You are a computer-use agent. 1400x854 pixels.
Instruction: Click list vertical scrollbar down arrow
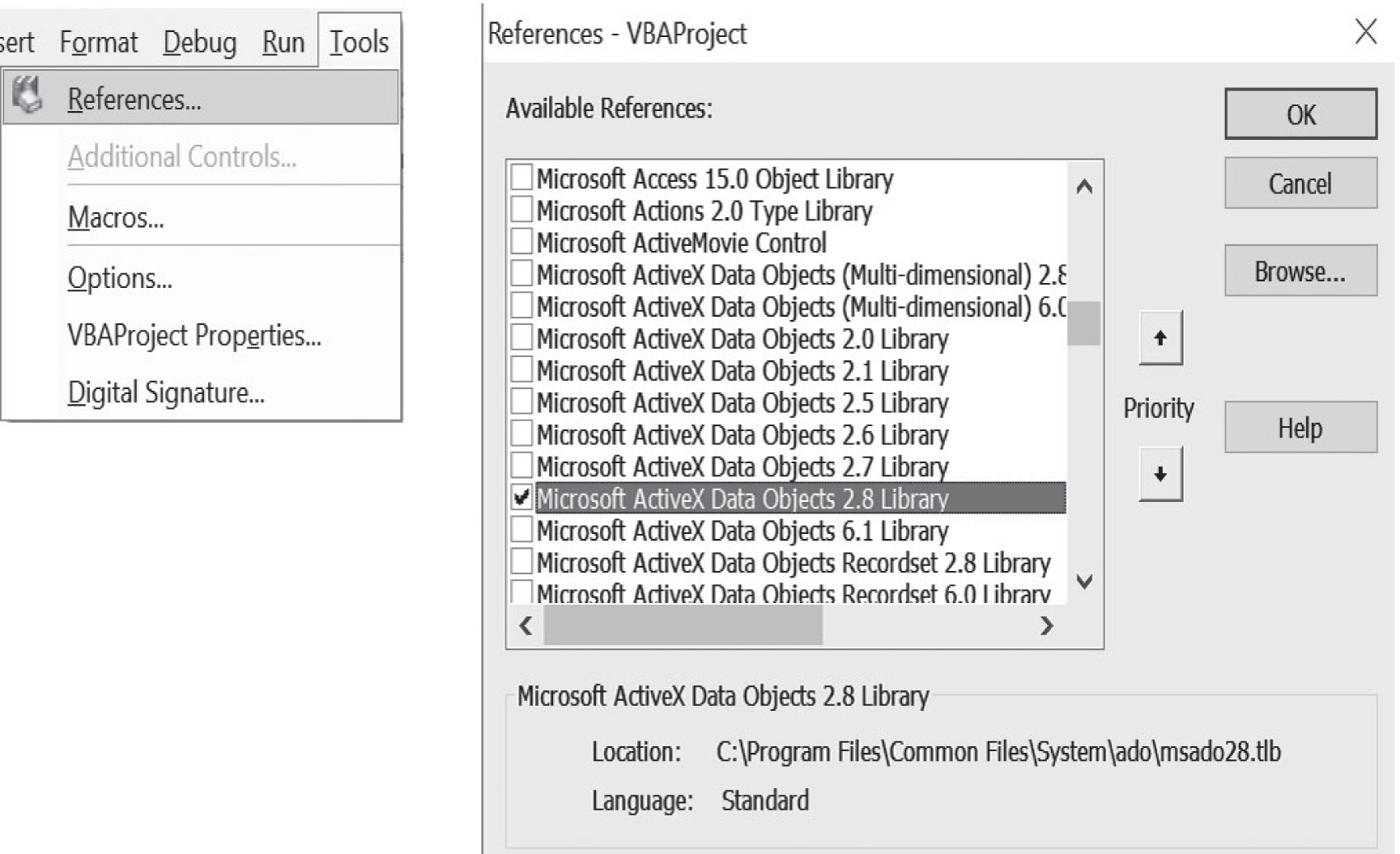click(1085, 582)
